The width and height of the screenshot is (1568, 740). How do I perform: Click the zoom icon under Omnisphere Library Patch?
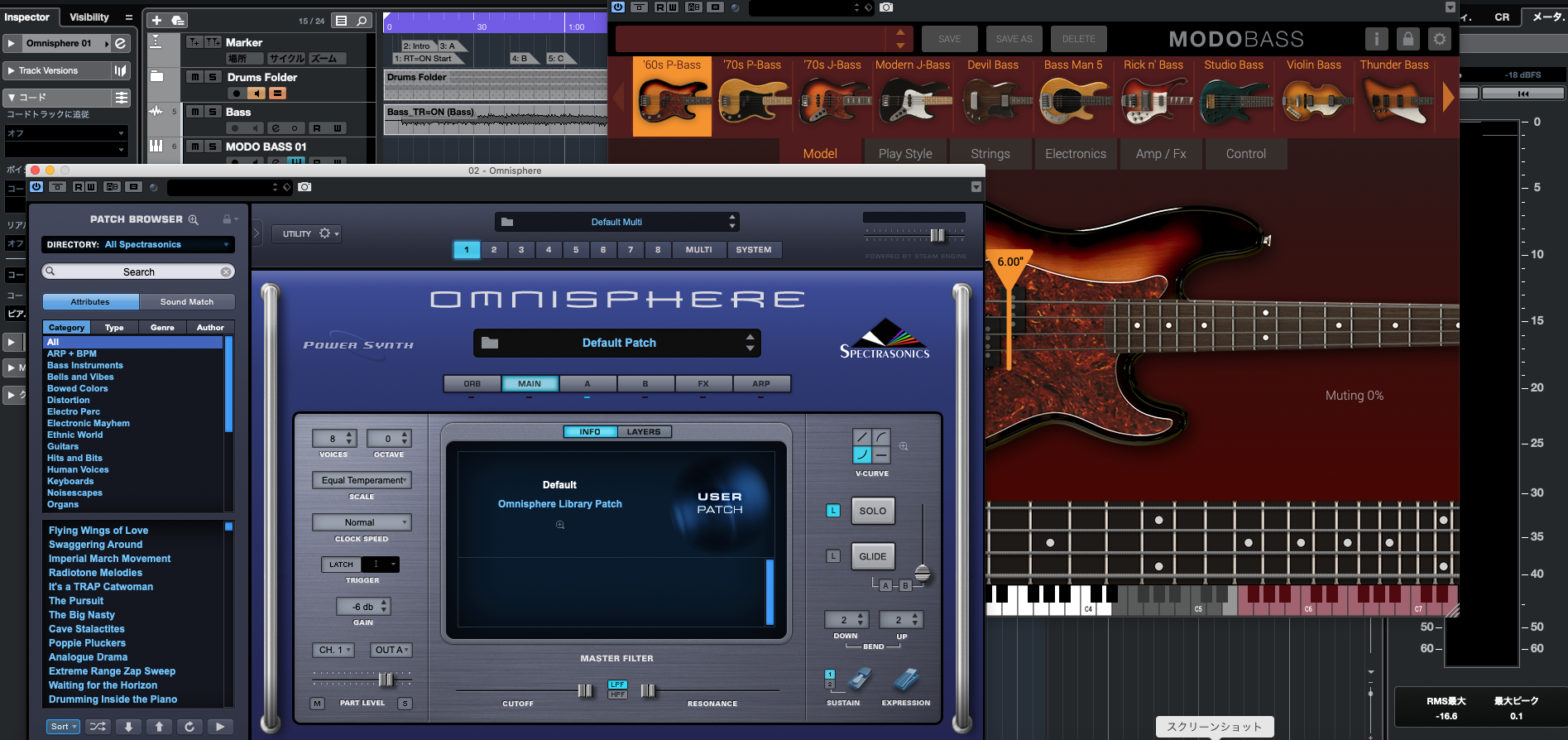[x=560, y=525]
